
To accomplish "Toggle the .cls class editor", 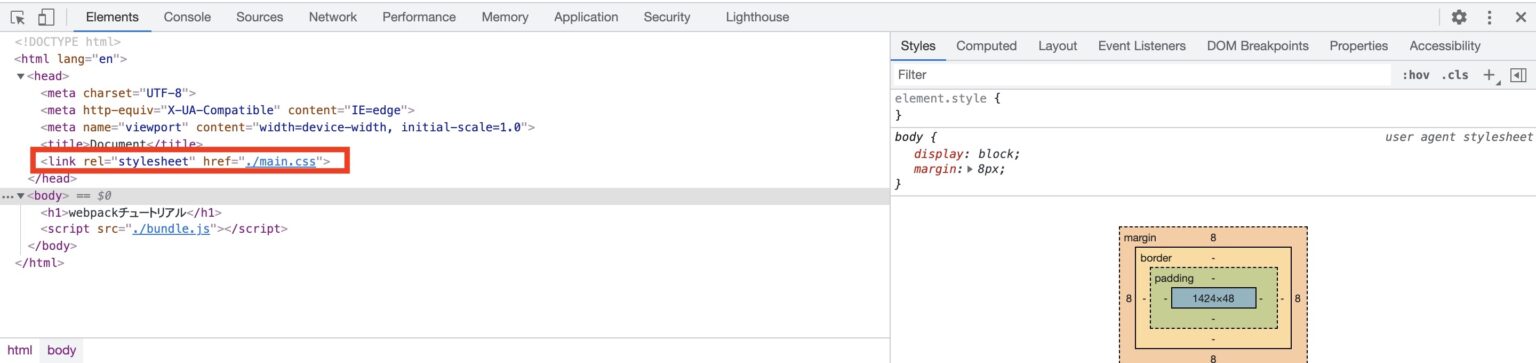I will 1454,75.
